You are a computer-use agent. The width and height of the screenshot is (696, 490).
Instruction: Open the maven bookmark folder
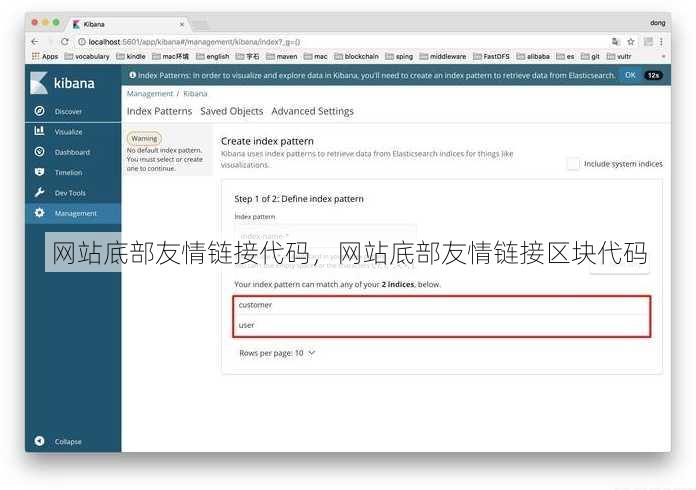click(x=281, y=56)
